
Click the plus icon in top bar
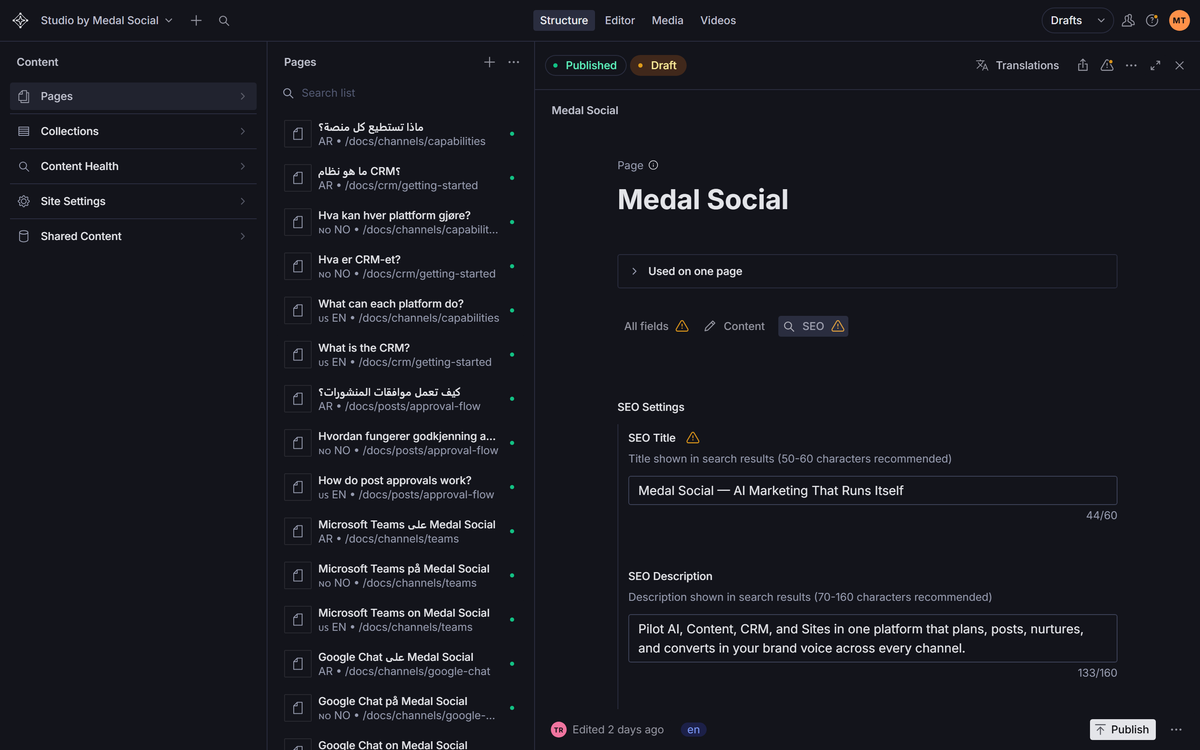point(196,20)
